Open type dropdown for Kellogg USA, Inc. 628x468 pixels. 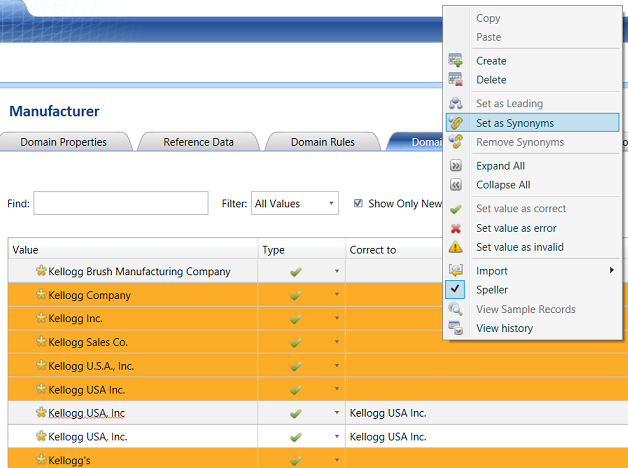coord(336,437)
